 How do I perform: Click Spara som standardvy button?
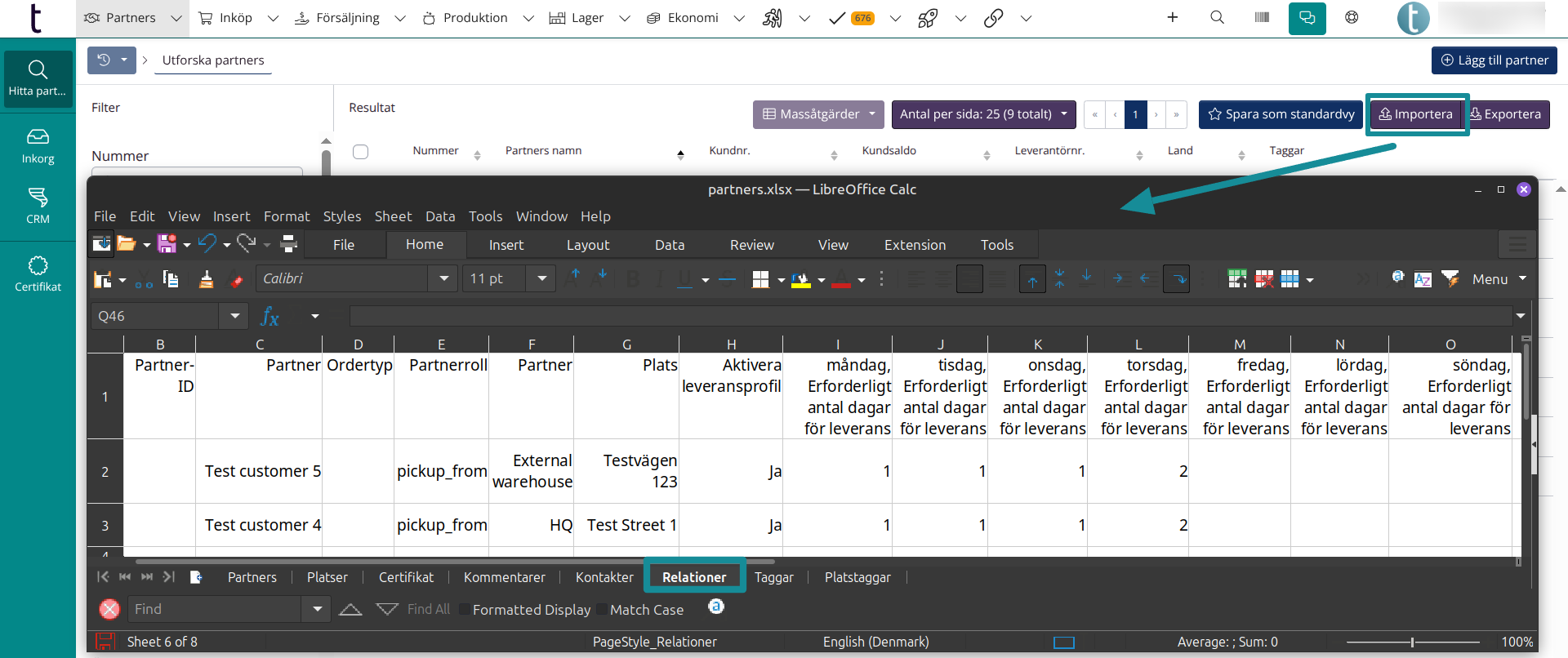tap(1281, 114)
